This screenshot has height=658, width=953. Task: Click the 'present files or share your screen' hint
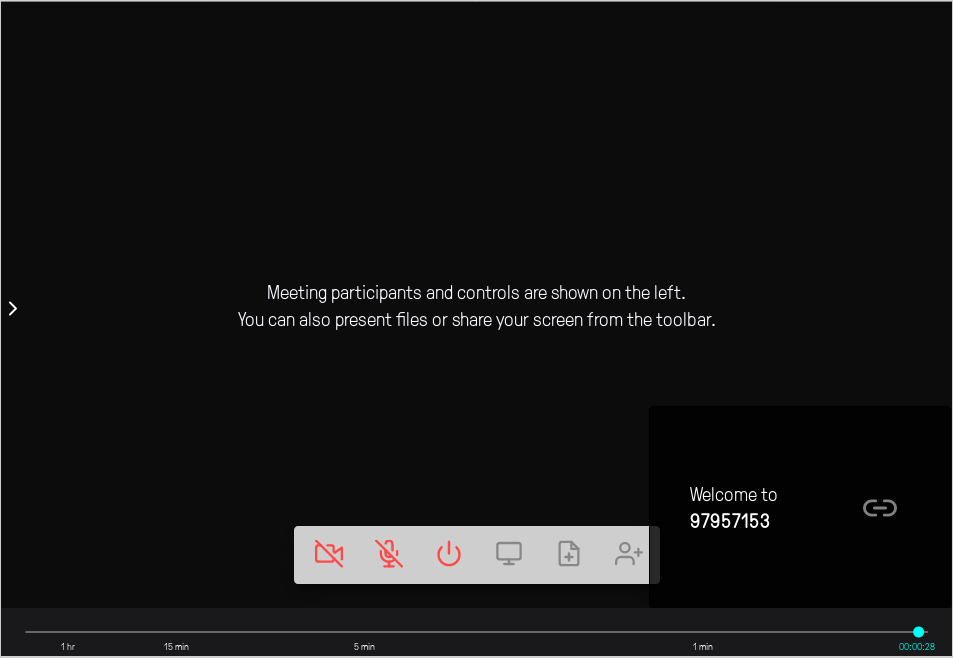coord(476,320)
